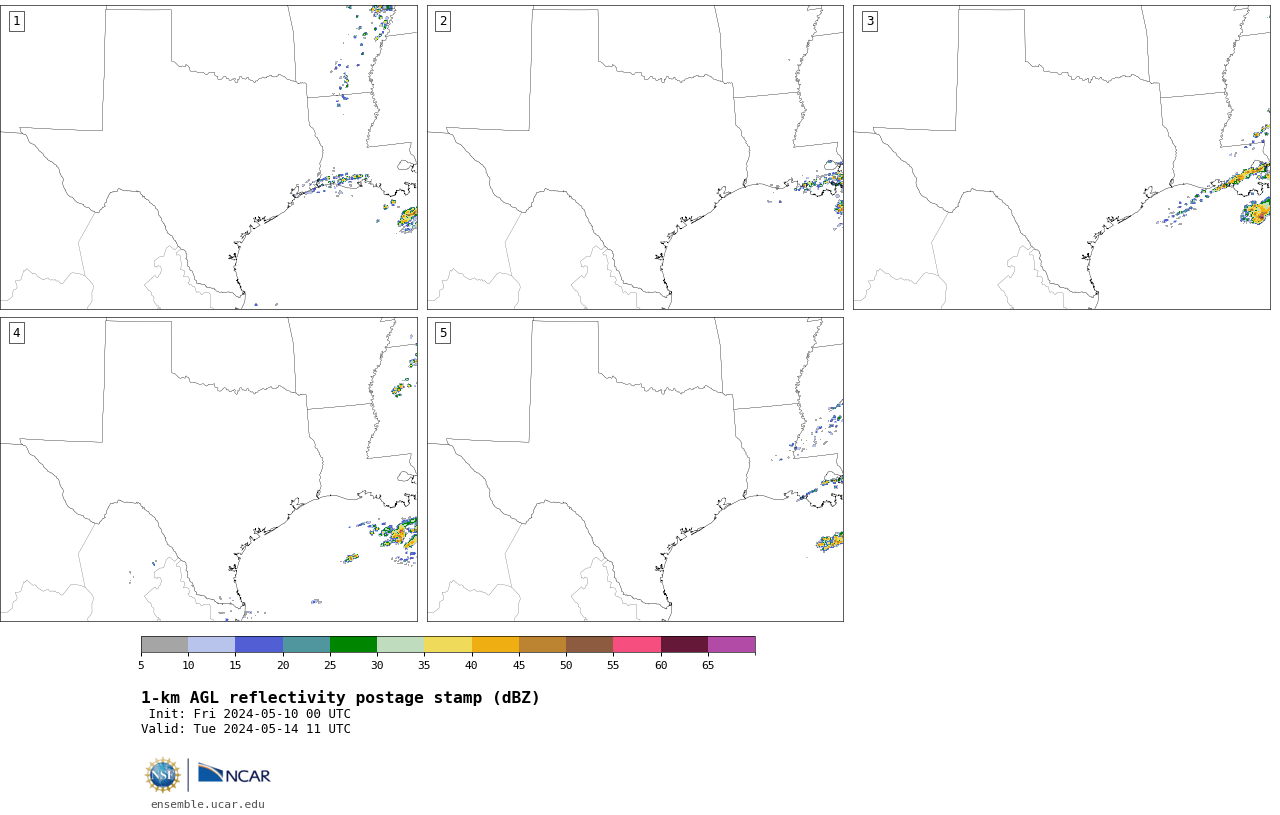Viewport: 1280px width, 815px height.
Task: Click the gray 5-10 dBZ color swatch
Action: 165,644
